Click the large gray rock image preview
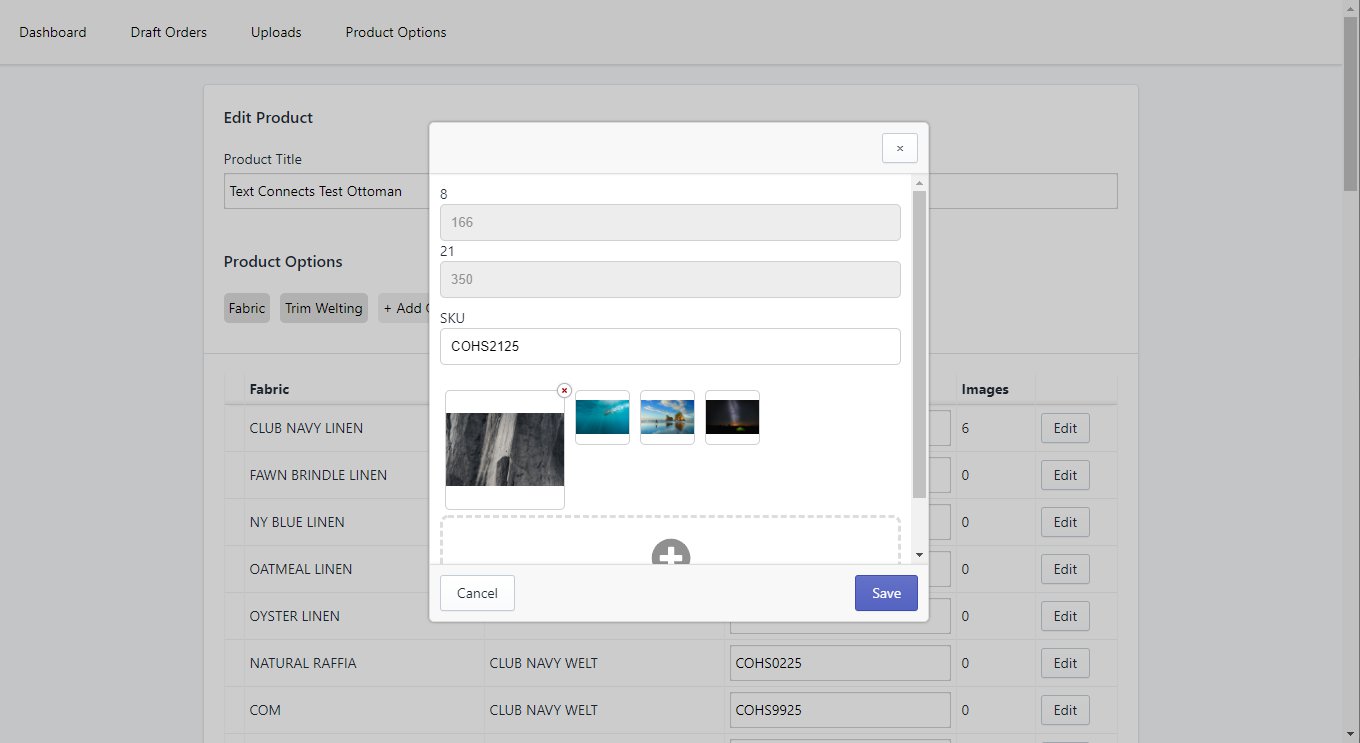The image size is (1360, 743). coord(504,449)
